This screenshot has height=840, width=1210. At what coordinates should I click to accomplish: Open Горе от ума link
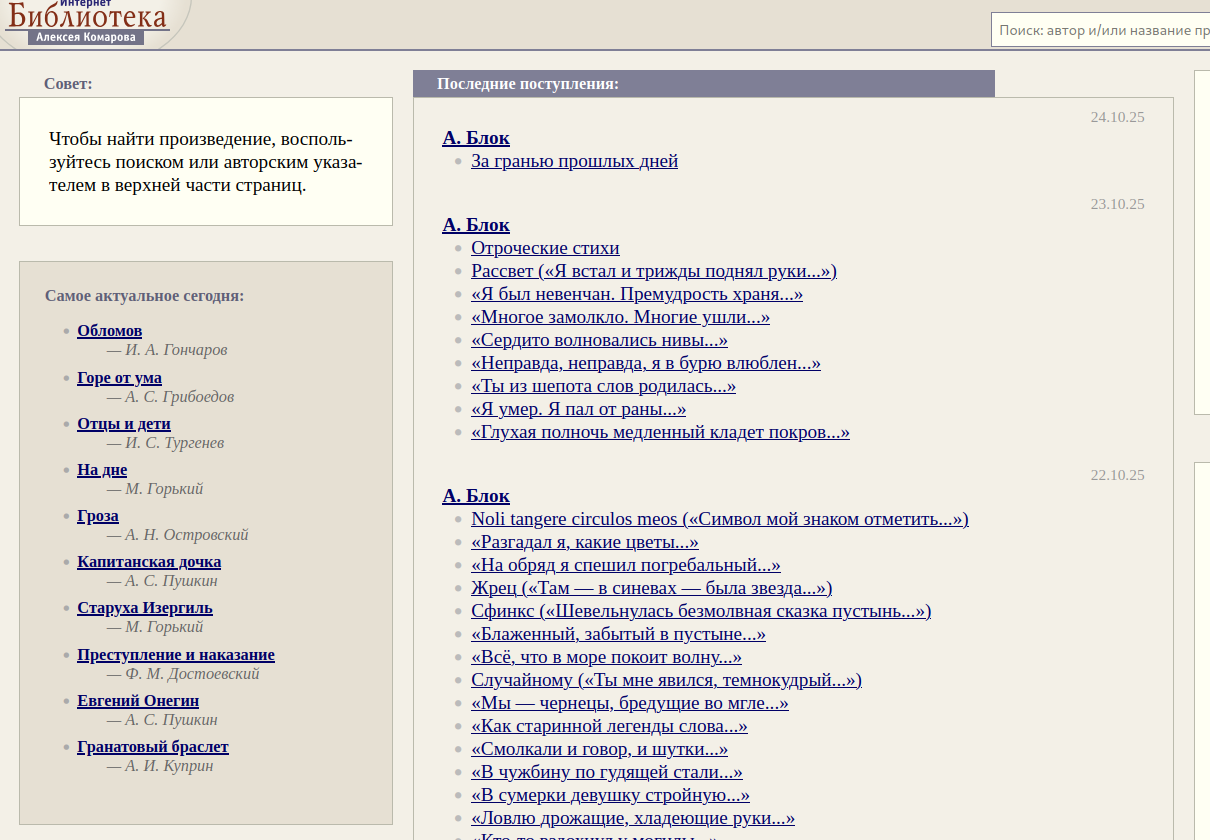point(119,378)
